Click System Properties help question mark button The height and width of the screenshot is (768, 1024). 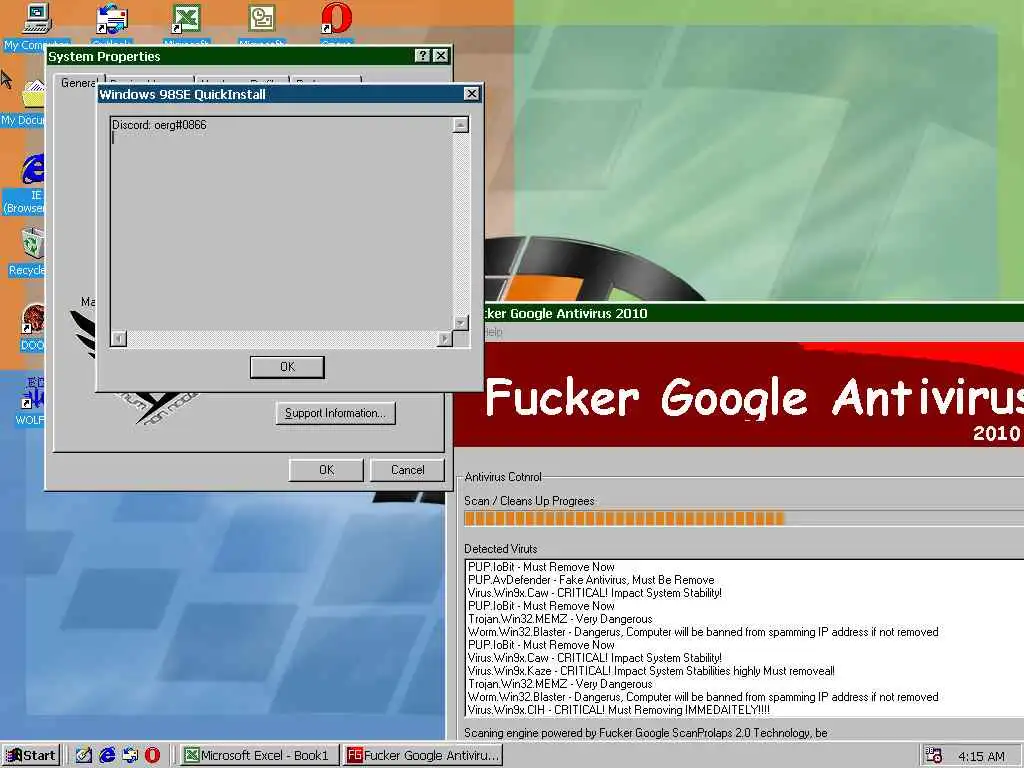point(423,56)
